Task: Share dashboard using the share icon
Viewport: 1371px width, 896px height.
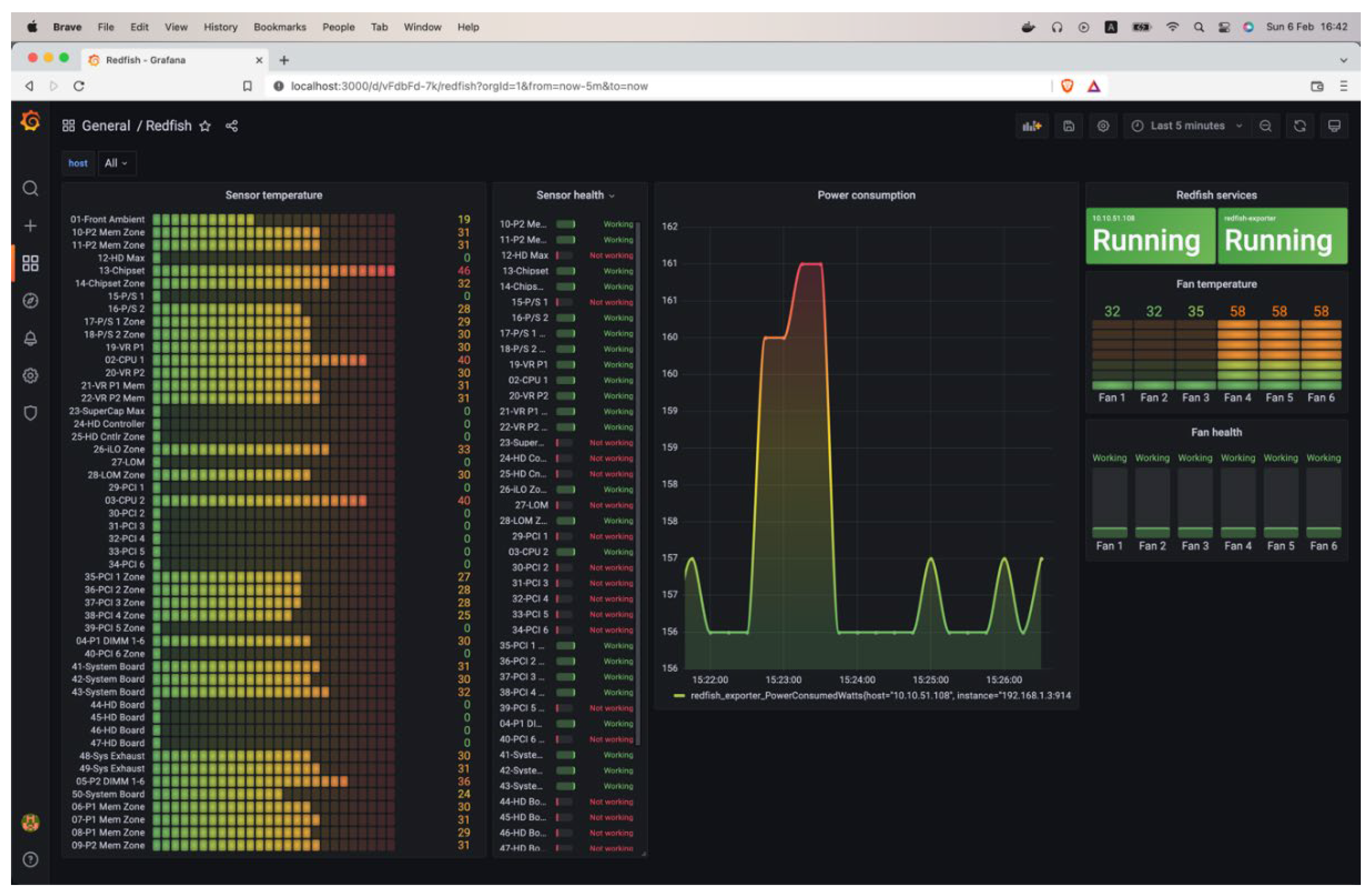Action: (232, 126)
